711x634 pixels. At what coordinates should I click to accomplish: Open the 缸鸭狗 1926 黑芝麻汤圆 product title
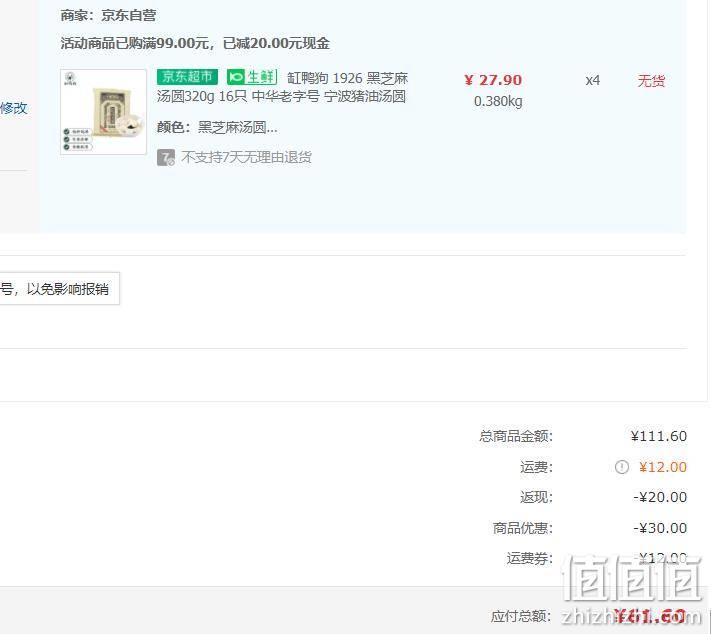click(282, 87)
